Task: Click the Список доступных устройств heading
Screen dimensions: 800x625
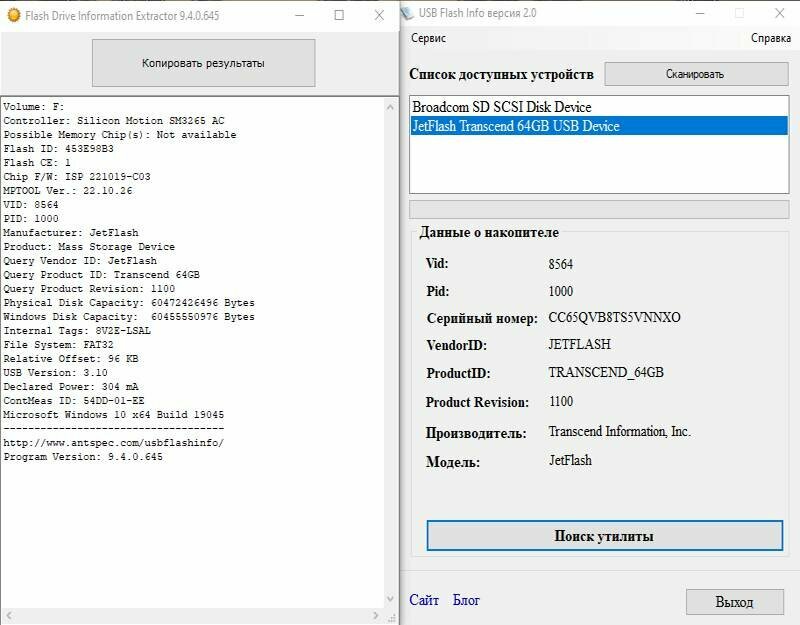Action: pyautogui.click(x=502, y=74)
